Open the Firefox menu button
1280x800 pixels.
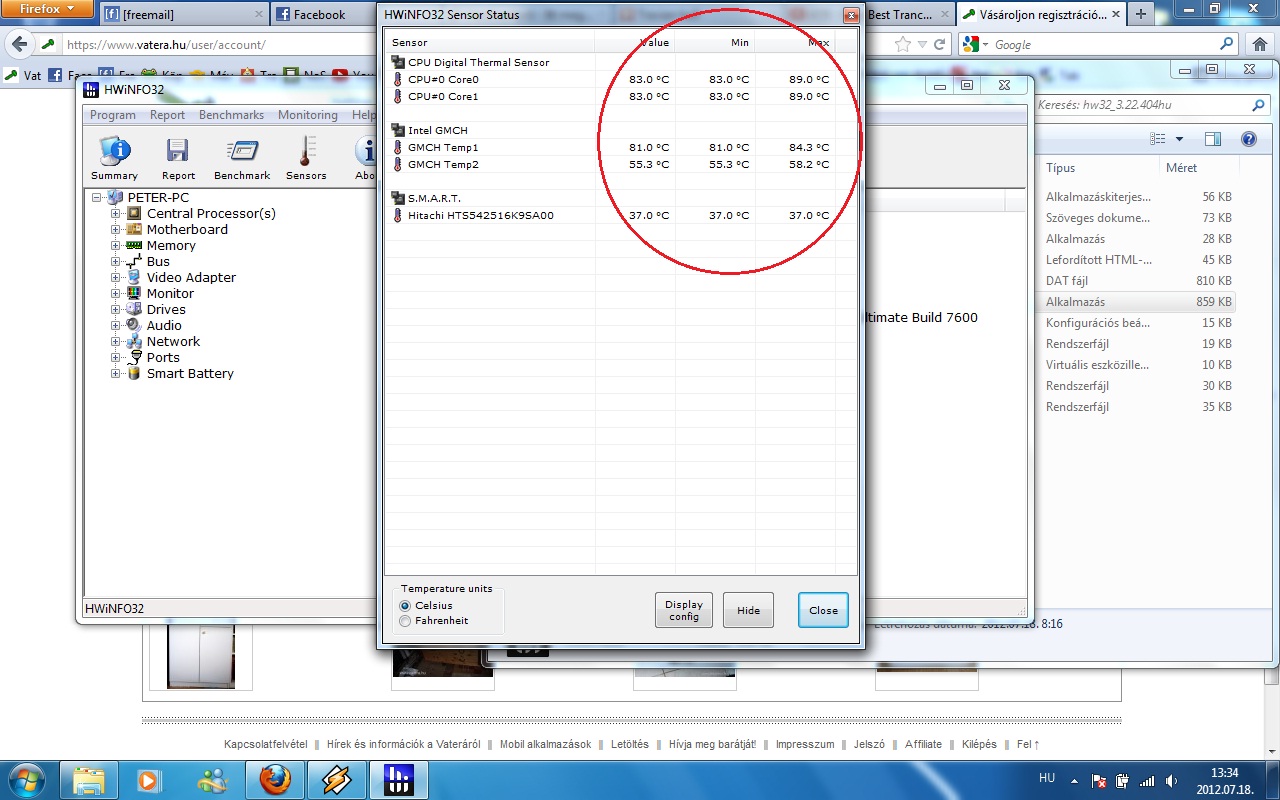point(46,9)
